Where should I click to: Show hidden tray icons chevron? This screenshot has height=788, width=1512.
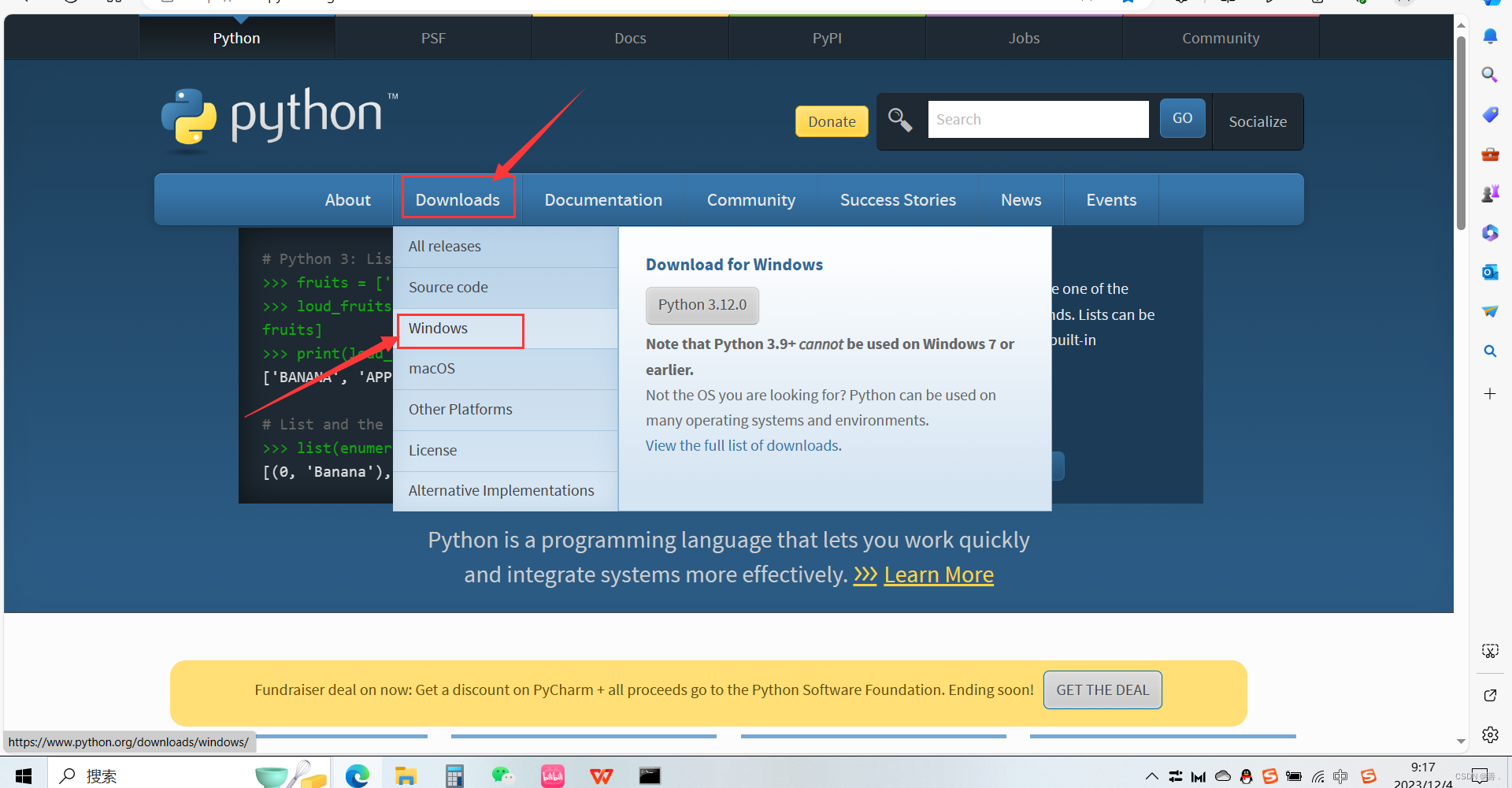[x=1151, y=776]
